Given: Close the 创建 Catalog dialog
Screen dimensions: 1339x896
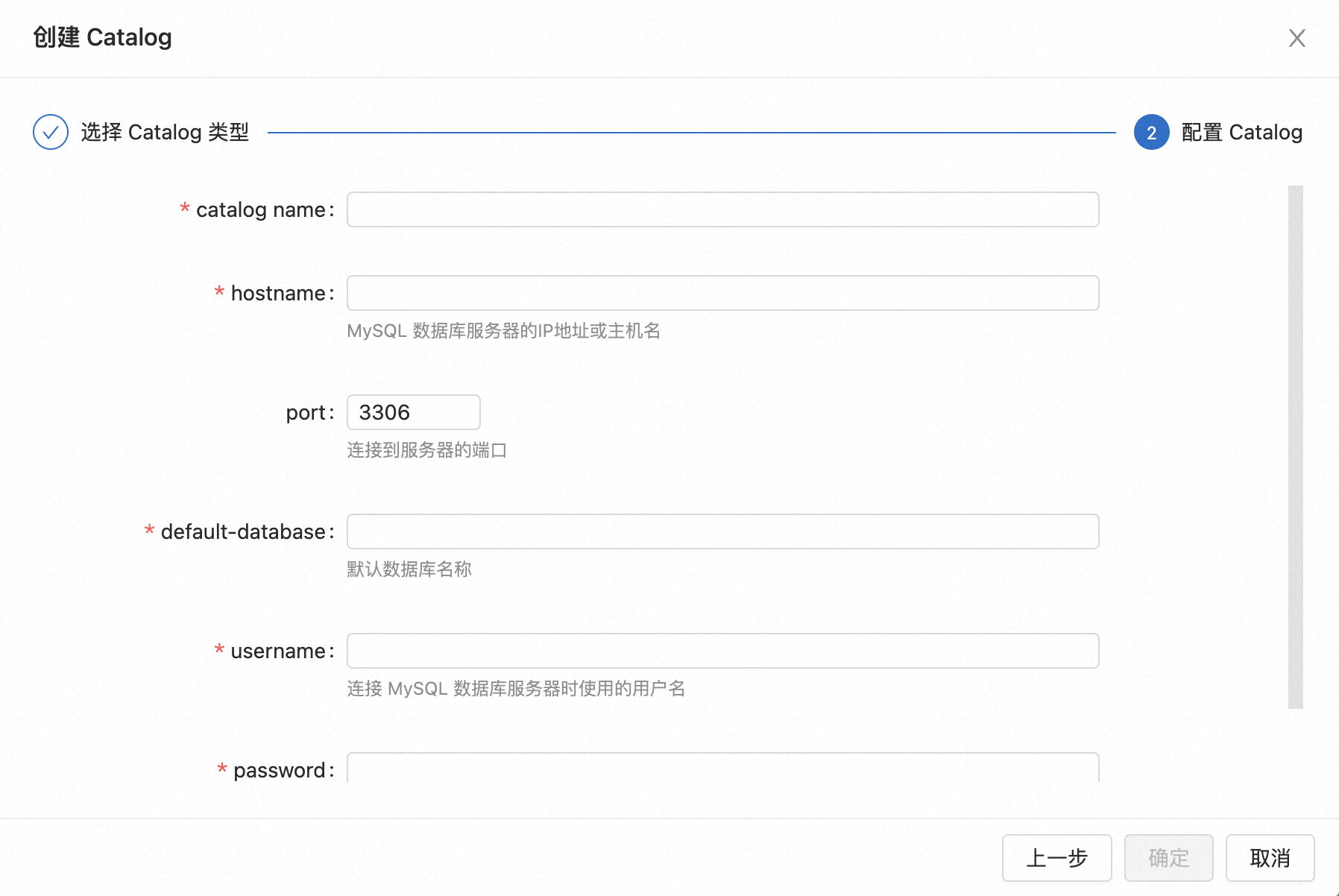Looking at the screenshot, I should pyautogui.click(x=1297, y=38).
